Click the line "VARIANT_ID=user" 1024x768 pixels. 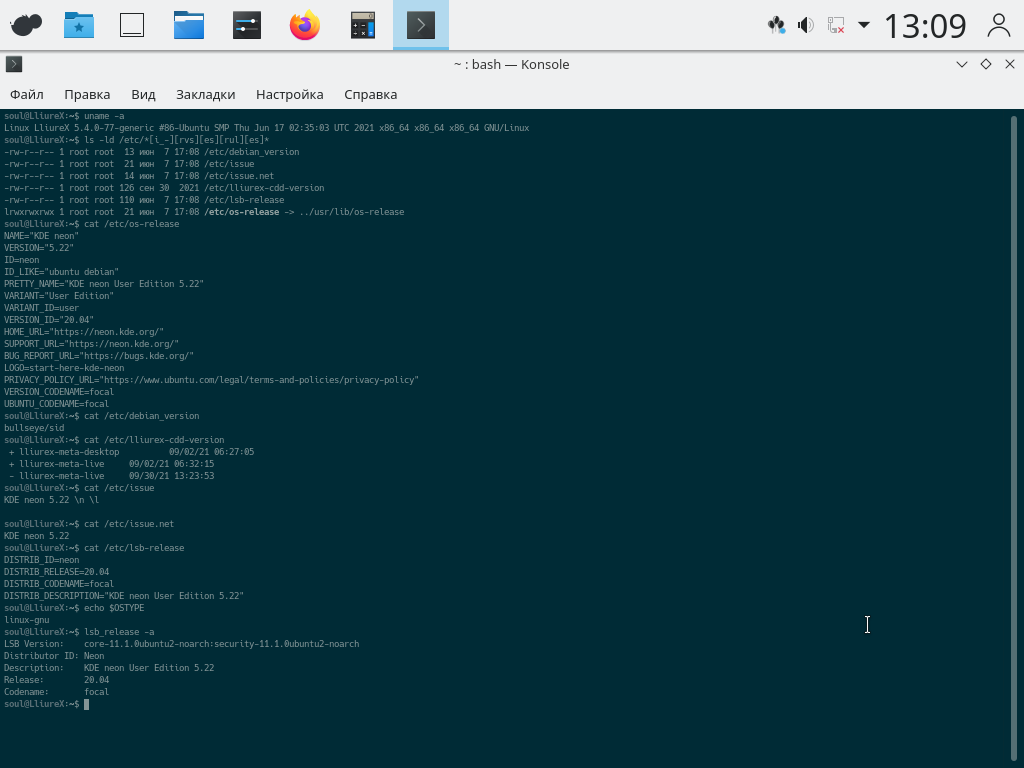point(41,308)
